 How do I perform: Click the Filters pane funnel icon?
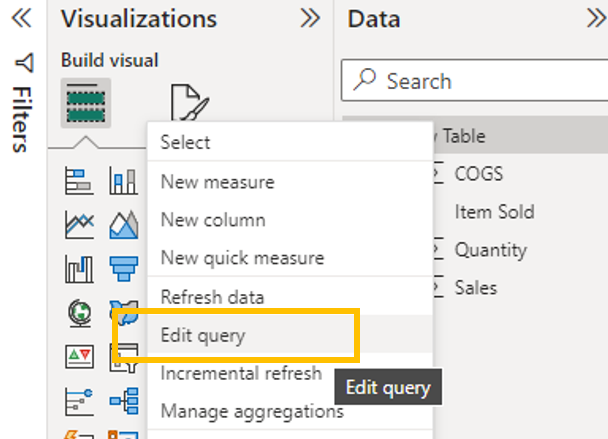click(23, 63)
